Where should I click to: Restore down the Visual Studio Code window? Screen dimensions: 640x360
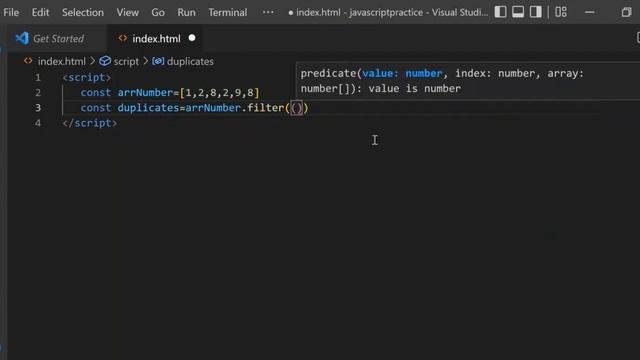tap(627, 12)
